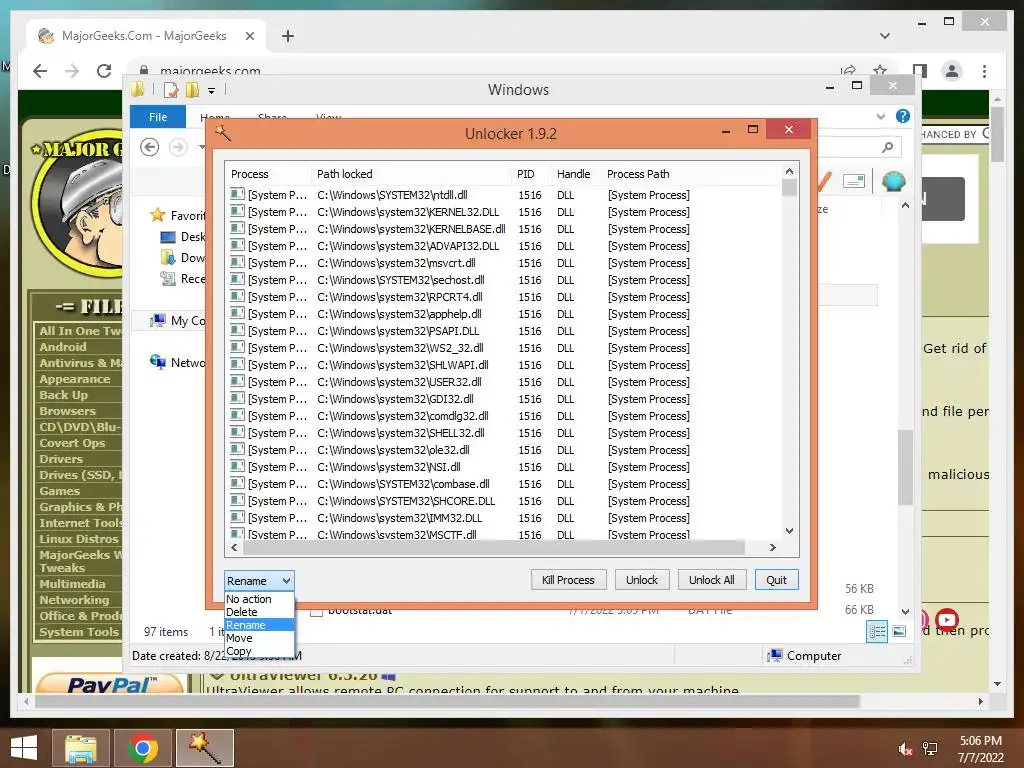The height and width of the screenshot is (768, 1024).
Task: Open File Explorer from taskbar
Action: coord(80,748)
